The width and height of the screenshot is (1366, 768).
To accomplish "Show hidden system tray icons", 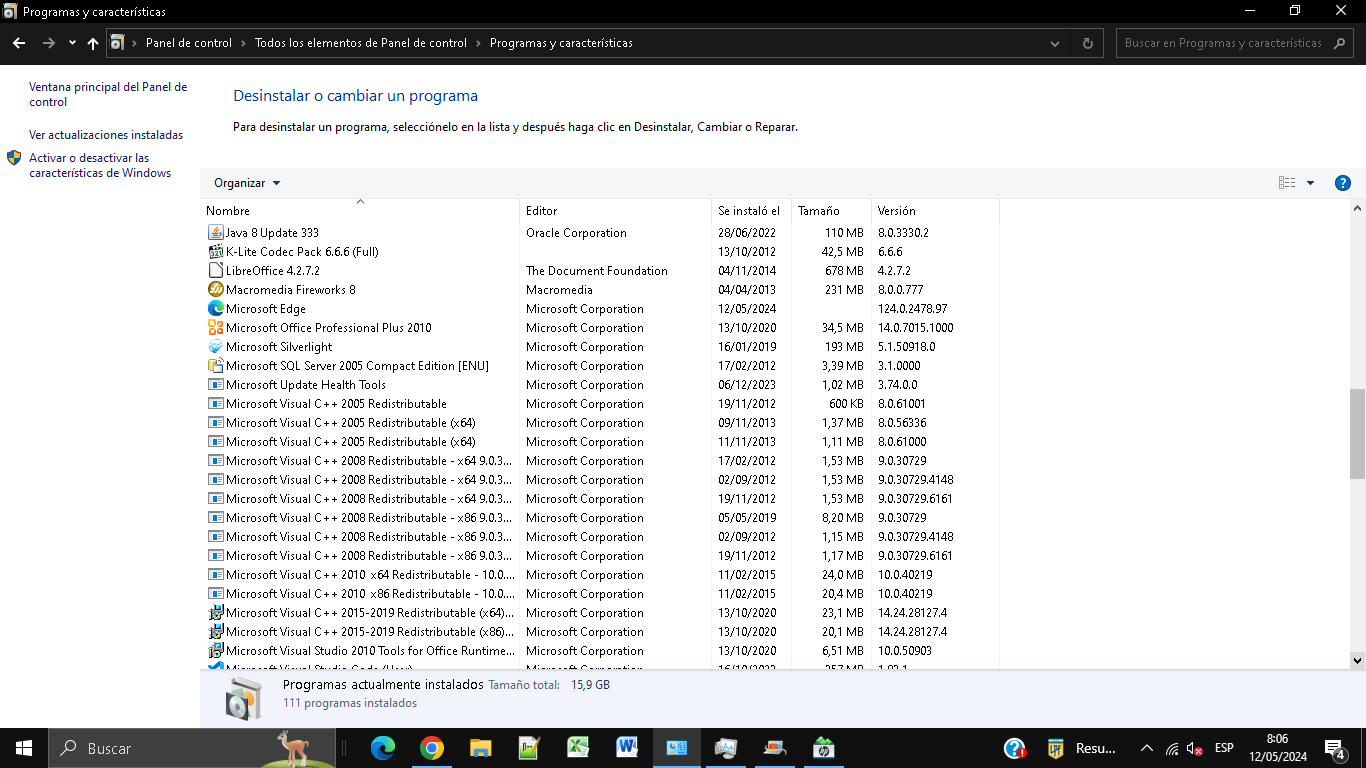I will tap(1147, 748).
